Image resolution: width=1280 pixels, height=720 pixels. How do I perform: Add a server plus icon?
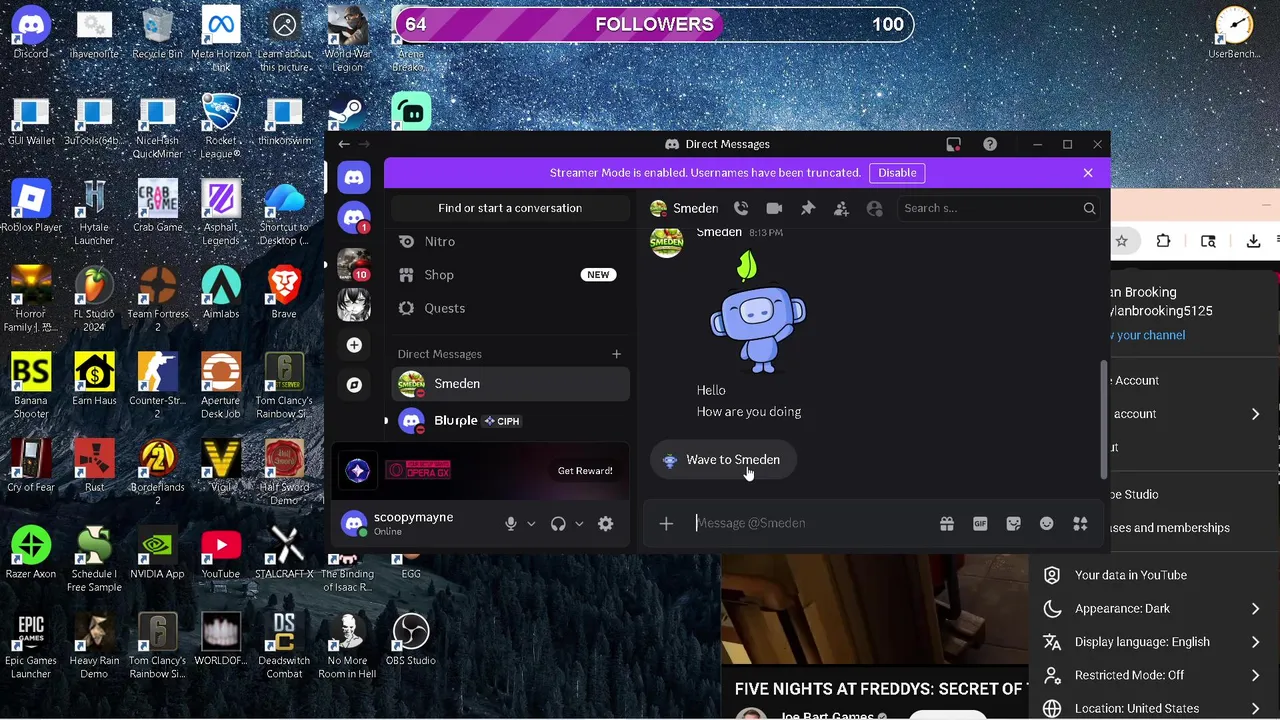[x=354, y=345]
